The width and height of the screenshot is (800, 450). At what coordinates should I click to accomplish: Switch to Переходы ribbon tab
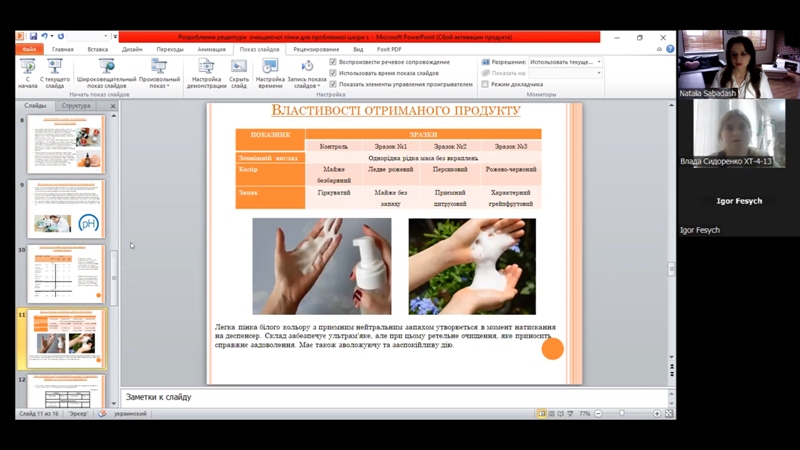point(170,49)
